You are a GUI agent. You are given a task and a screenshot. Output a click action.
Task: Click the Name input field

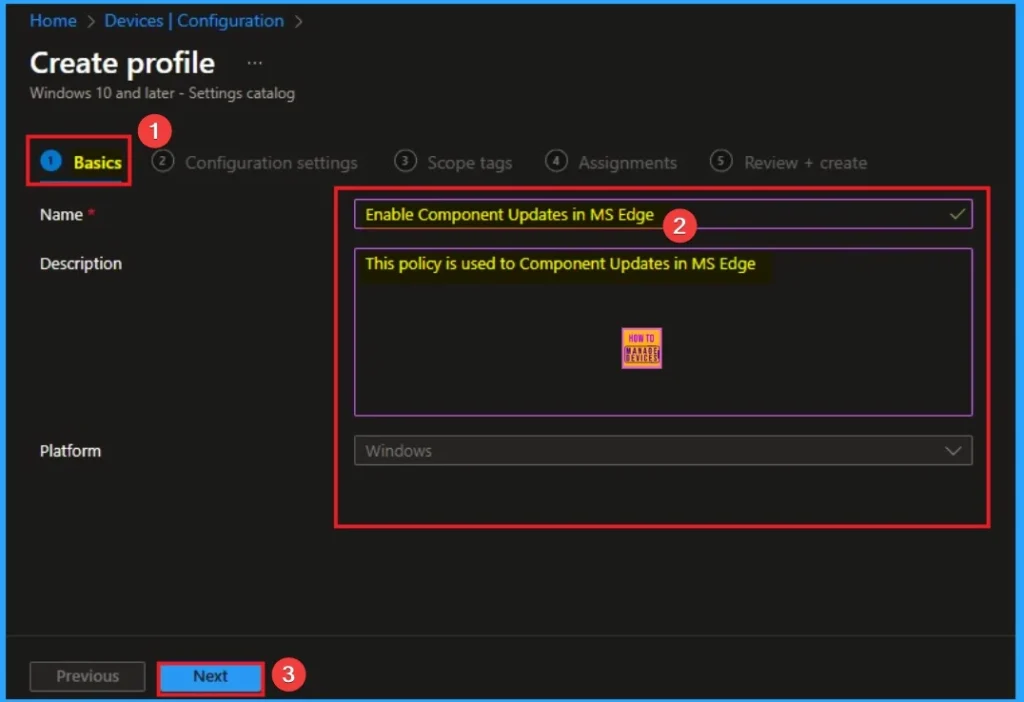[663, 214]
